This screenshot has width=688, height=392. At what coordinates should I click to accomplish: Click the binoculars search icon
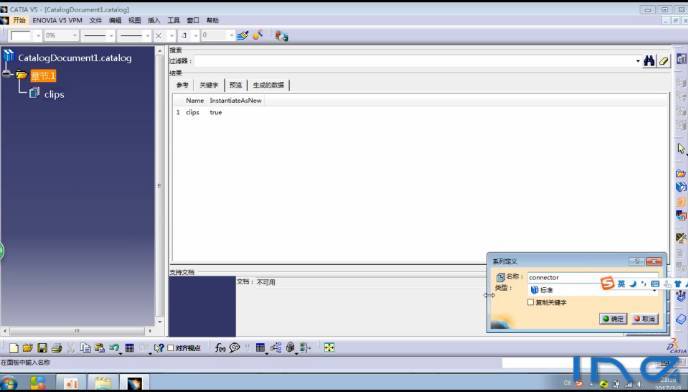coord(649,61)
